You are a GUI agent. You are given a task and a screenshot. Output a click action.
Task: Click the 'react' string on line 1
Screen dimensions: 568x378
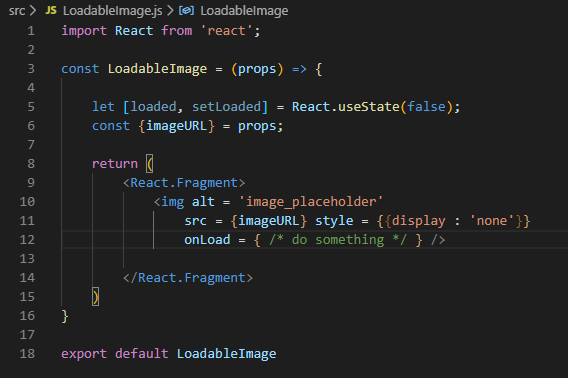point(226,31)
